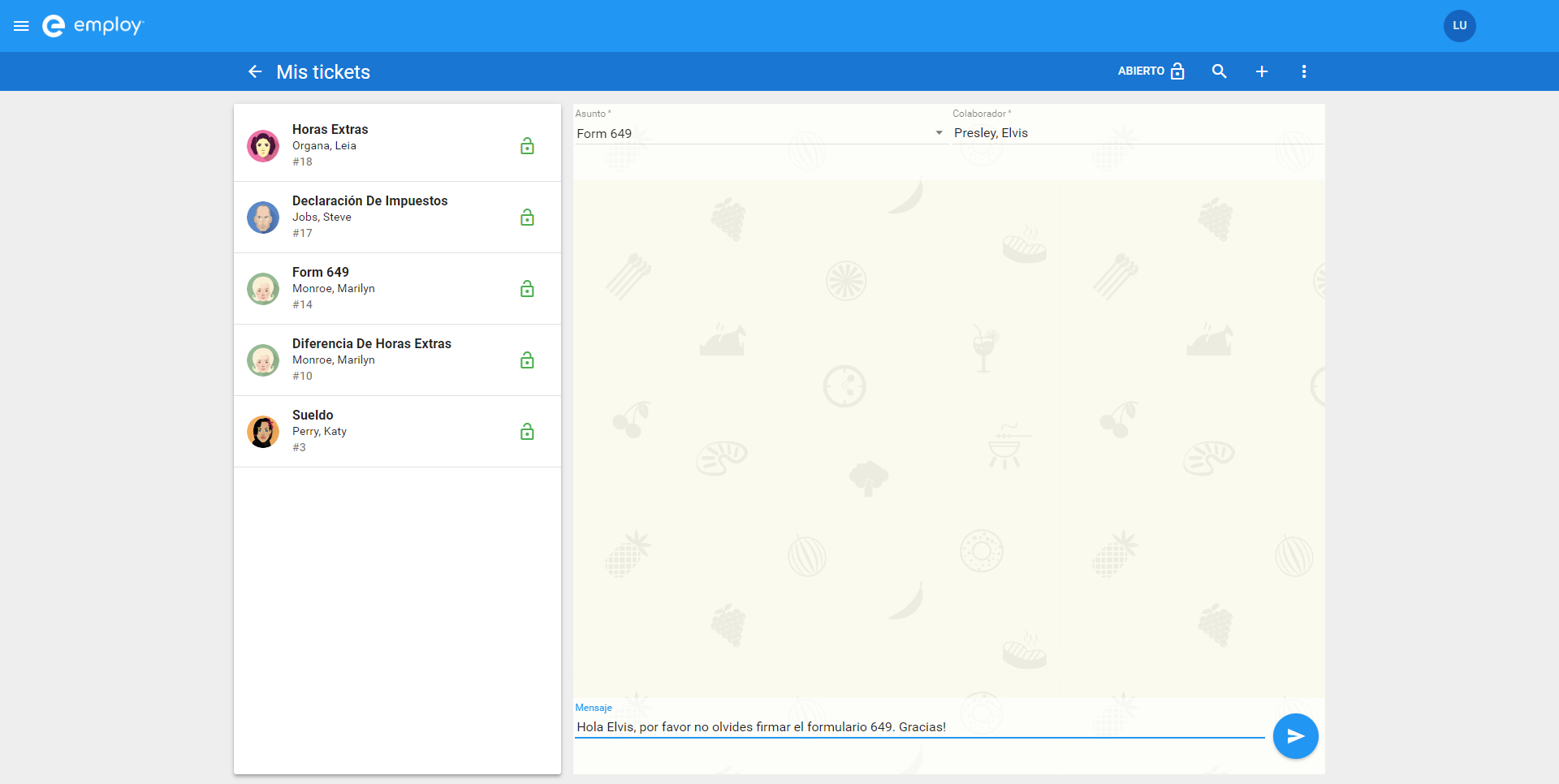This screenshot has height=784, width=1559.
Task: Click the lock icon on Diferencia De Horas Extras ticket
Action: pos(527,360)
